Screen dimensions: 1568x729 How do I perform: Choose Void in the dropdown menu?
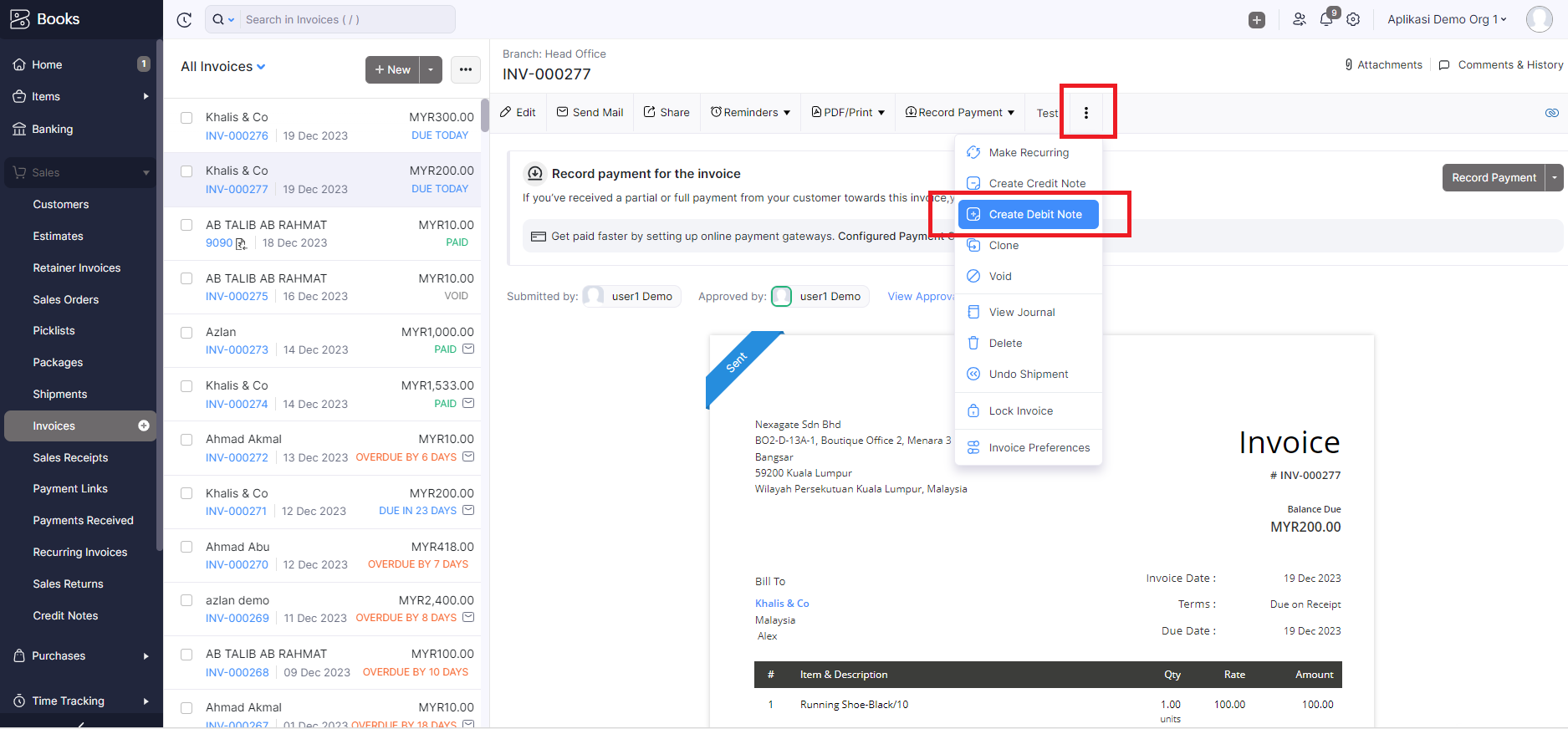click(1000, 277)
